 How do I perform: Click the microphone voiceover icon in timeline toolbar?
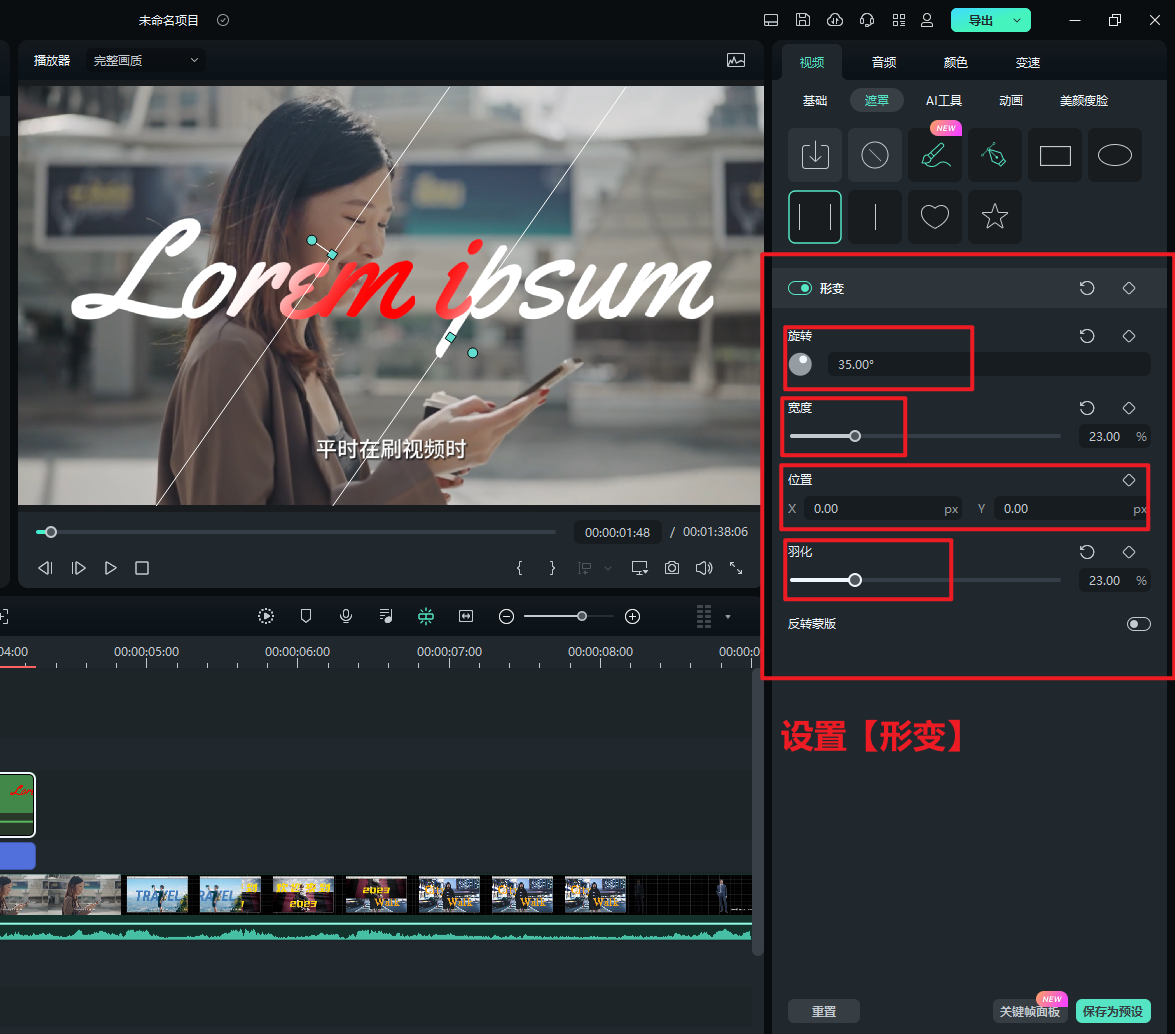(346, 616)
